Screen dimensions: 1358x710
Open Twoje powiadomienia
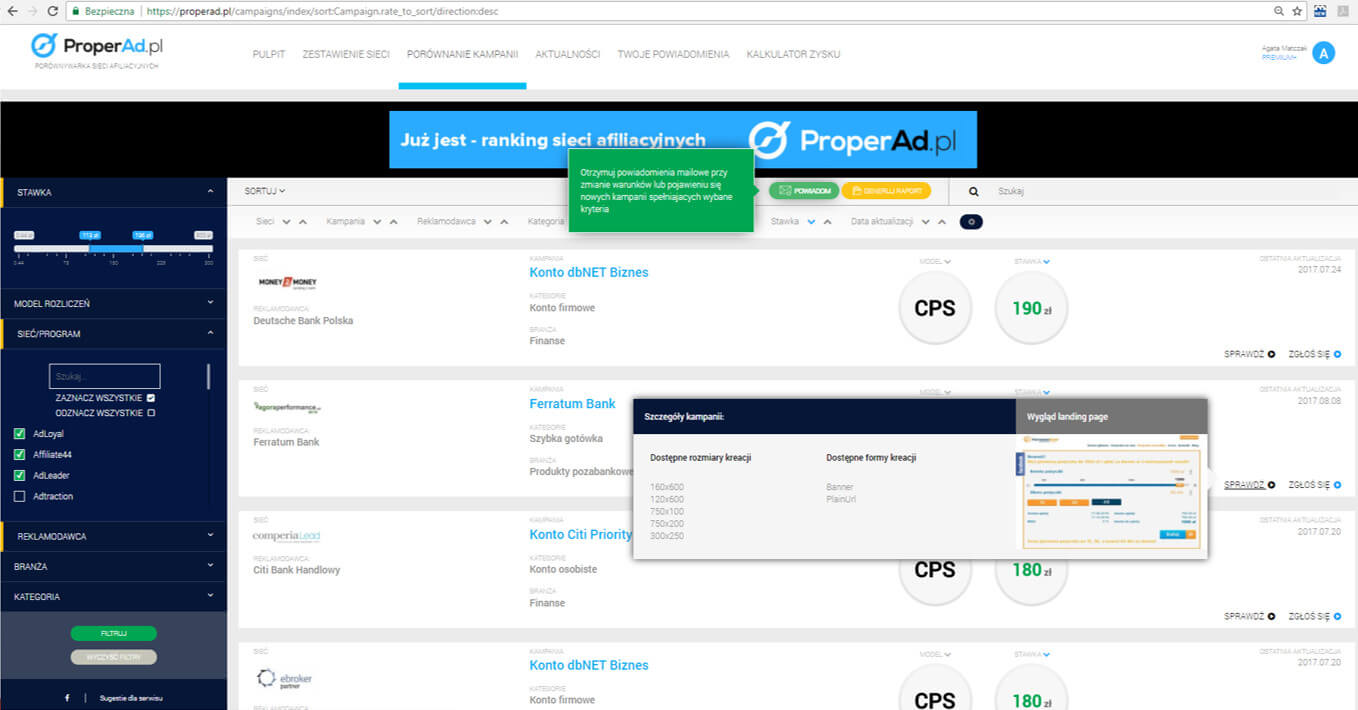pyautogui.click(x=673, y=54)
